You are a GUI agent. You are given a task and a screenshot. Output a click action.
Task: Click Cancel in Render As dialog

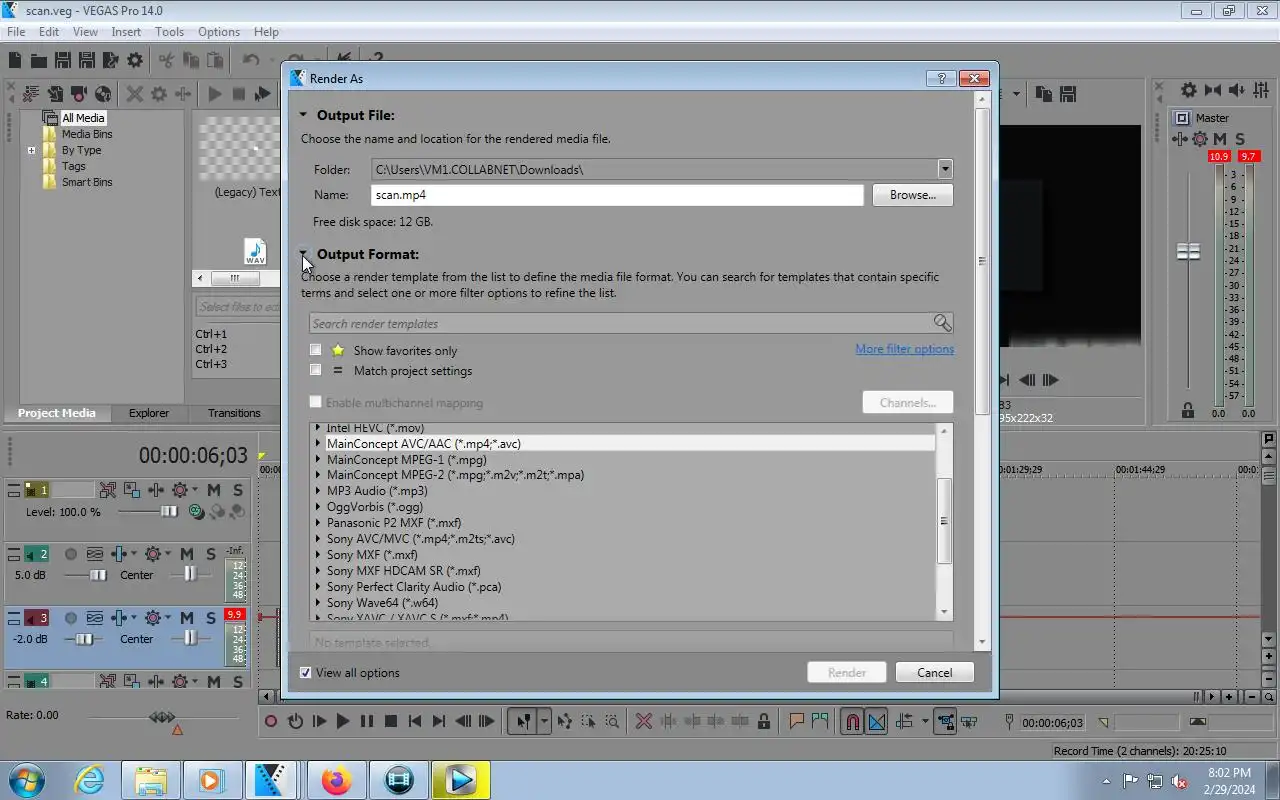point(935,673)
